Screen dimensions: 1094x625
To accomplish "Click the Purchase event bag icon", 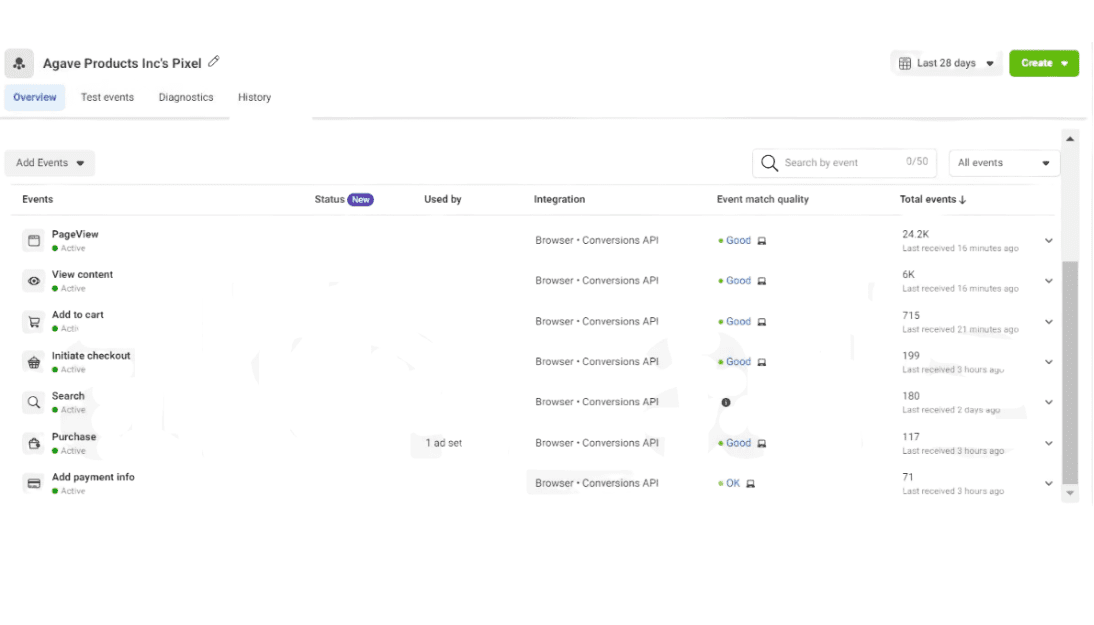I will [34, 443].
